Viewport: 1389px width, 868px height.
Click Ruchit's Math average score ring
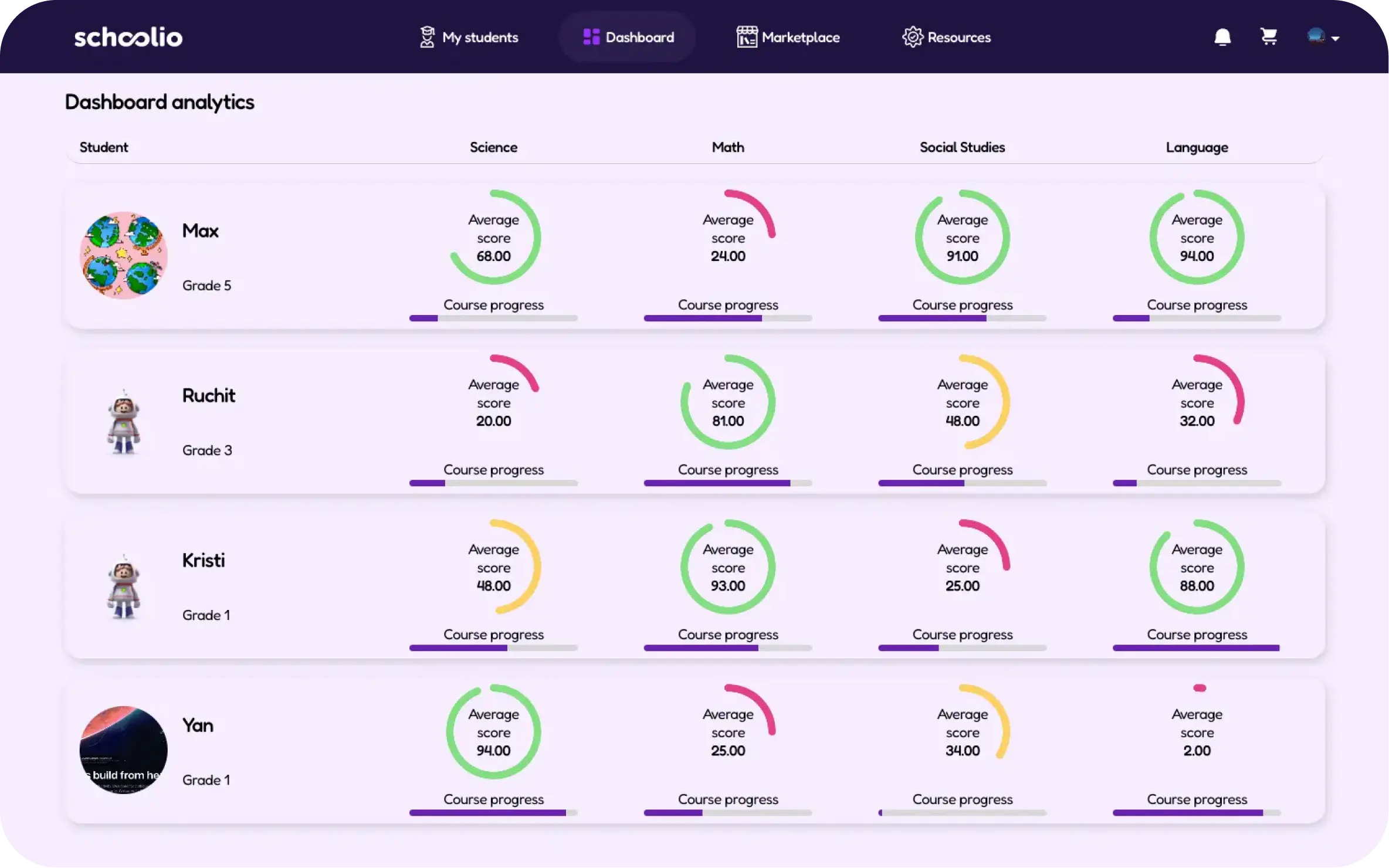coord(728,402)
